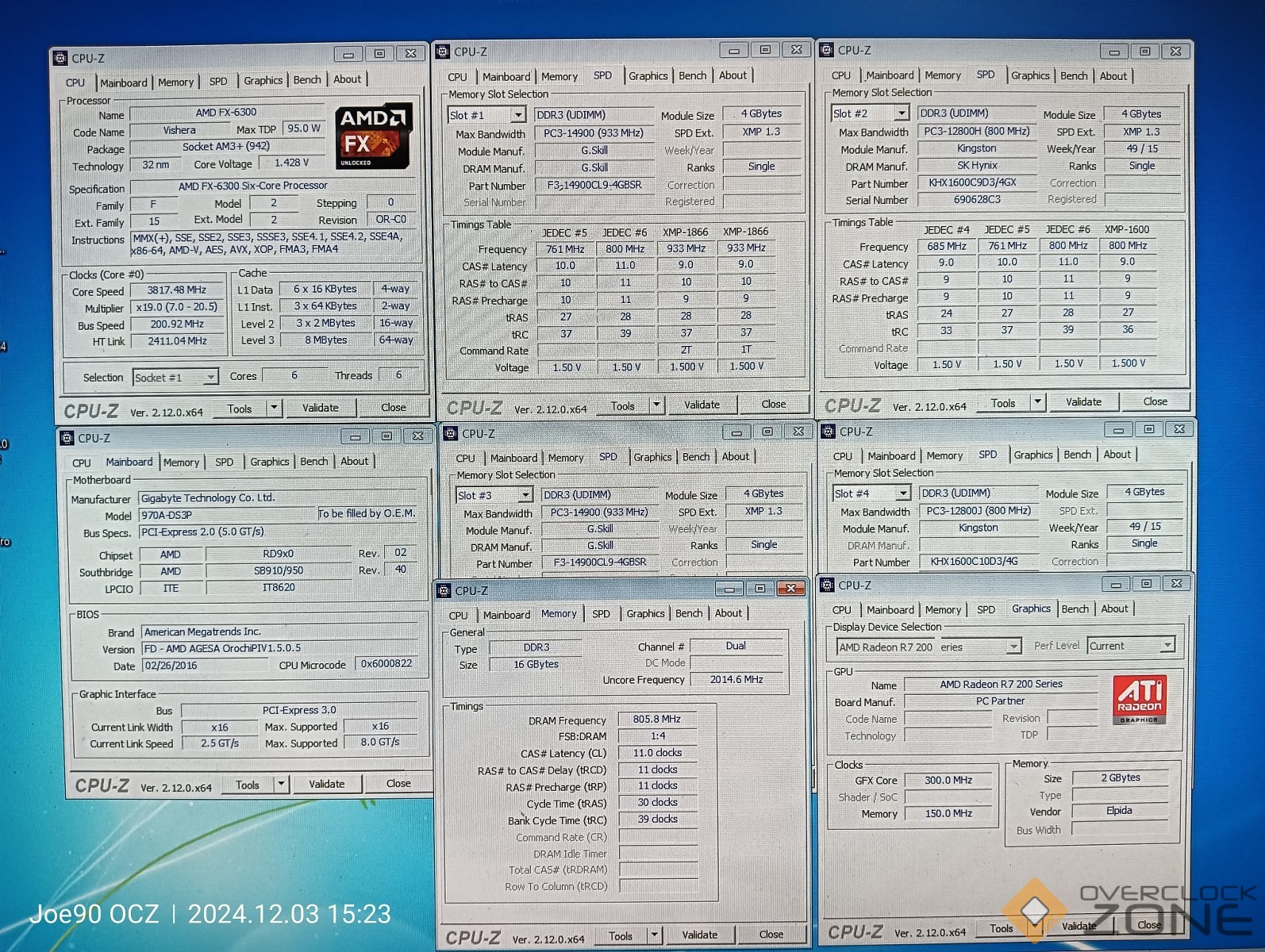Expand Tools arrow in Memory timings window
The width and height of the screenshot is (1265, 952).
(655, 935)
